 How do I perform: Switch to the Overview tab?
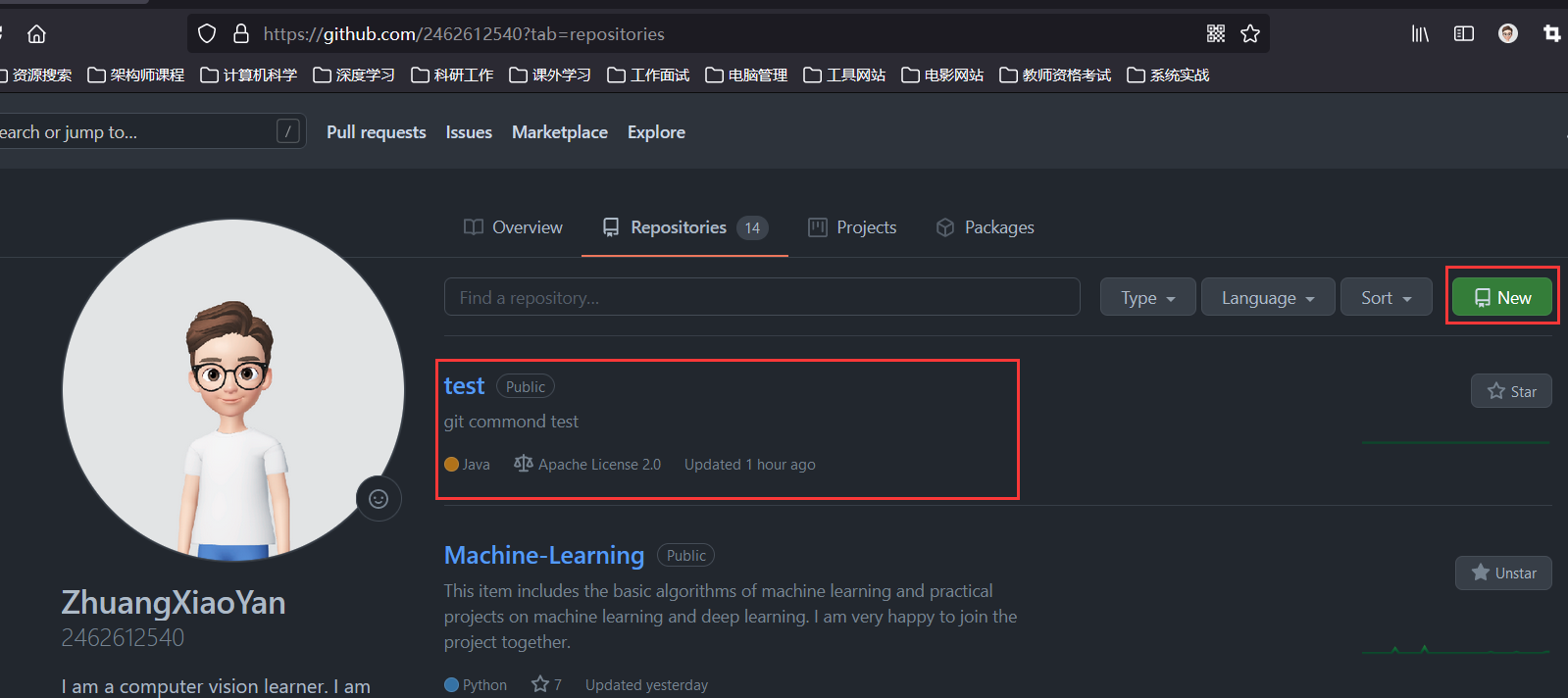pos(513,227)
